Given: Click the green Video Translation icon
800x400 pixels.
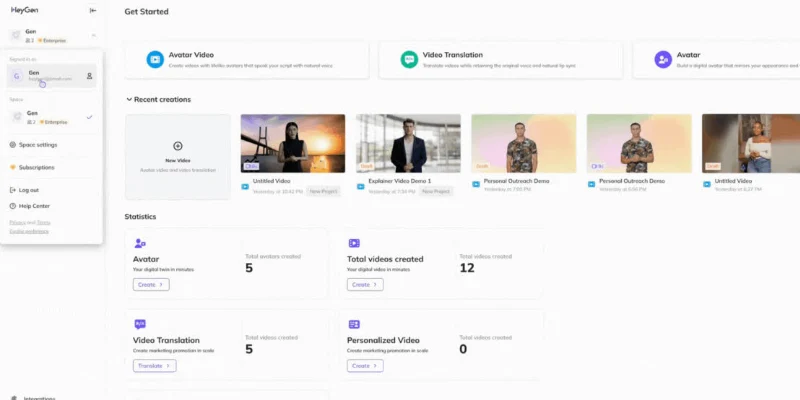Looking at the screenshot, I should coord(409,60).
